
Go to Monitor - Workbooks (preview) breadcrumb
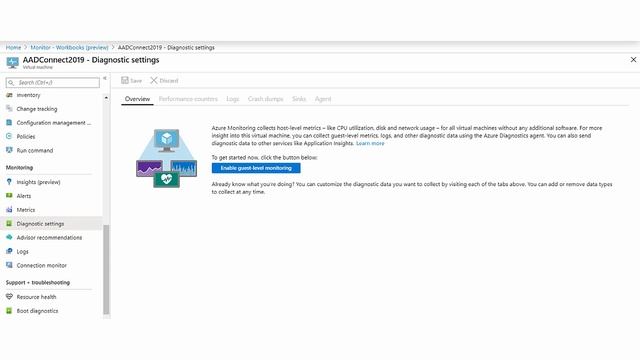click(69, 47)
